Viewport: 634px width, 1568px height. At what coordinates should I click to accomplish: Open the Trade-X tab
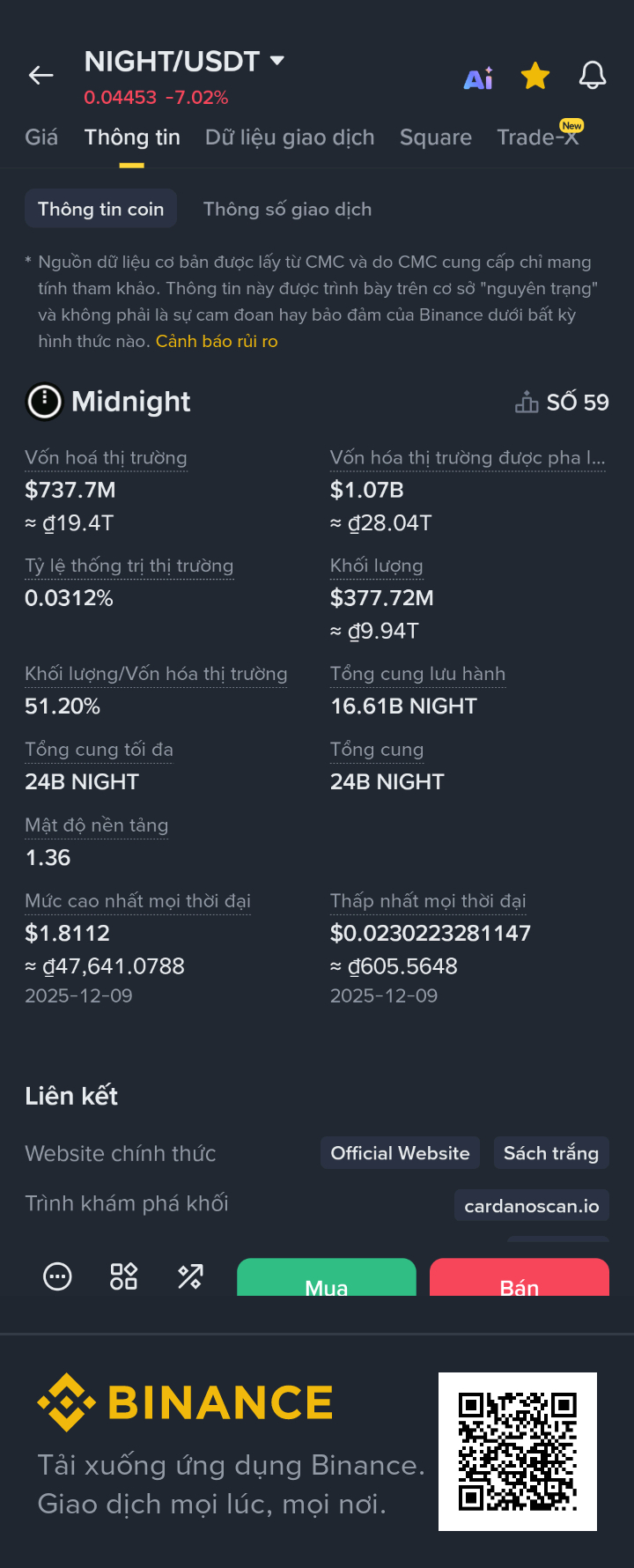click(537, 137)
